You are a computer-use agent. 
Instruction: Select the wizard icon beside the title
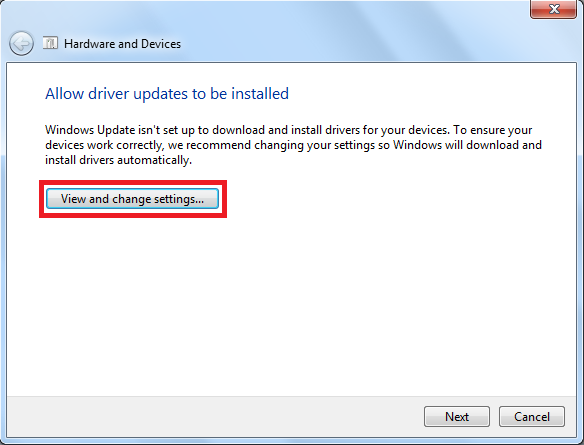pos(50,43)
